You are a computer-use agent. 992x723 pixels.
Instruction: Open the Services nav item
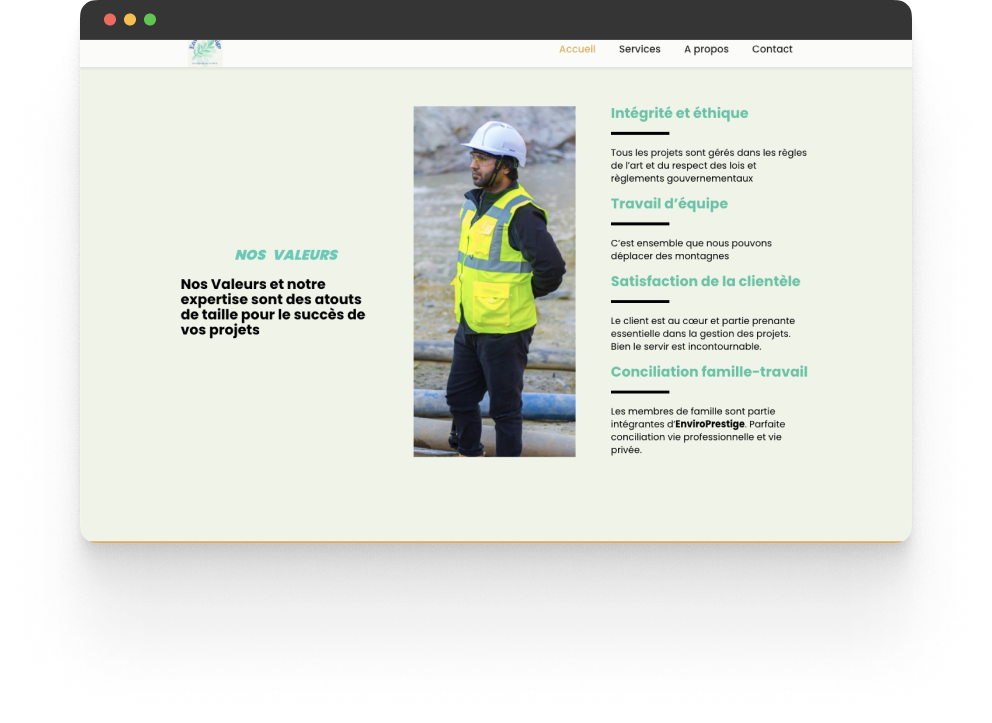[639, 49]
